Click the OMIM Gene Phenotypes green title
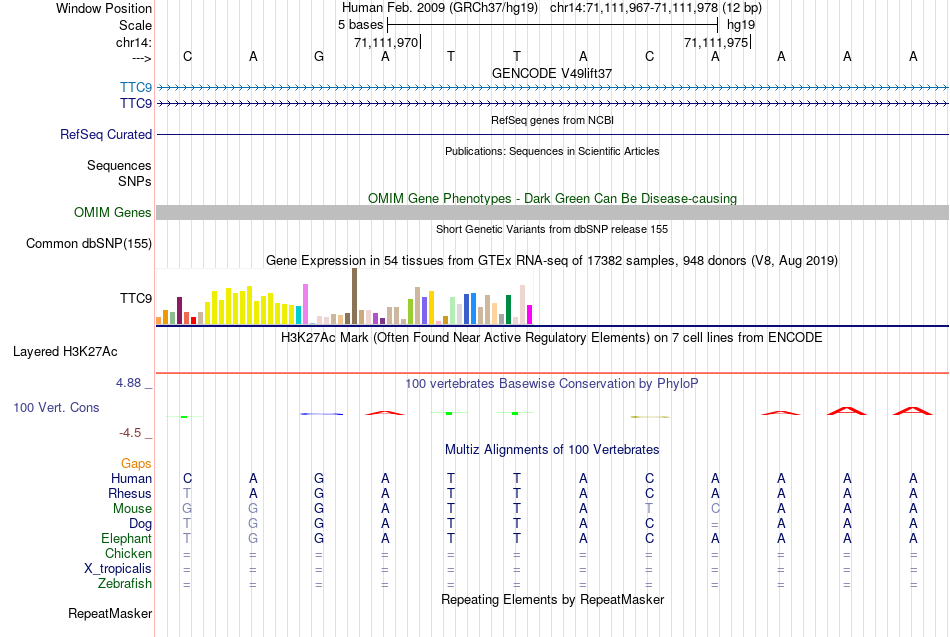The height and width of the screenshot is (637, 950). click(x=553, y=198)
